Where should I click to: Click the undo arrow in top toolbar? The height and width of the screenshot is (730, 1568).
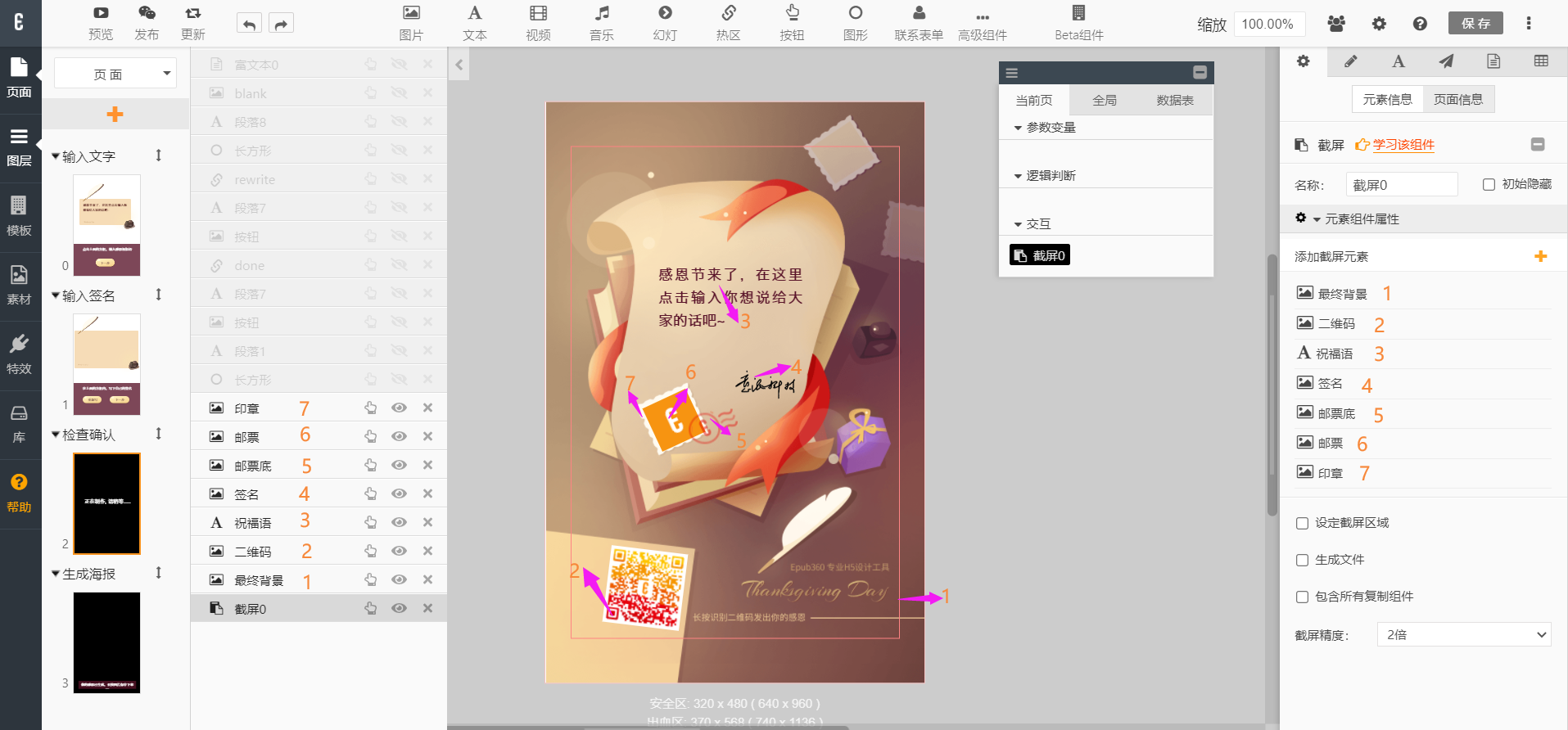click(249, 24)
